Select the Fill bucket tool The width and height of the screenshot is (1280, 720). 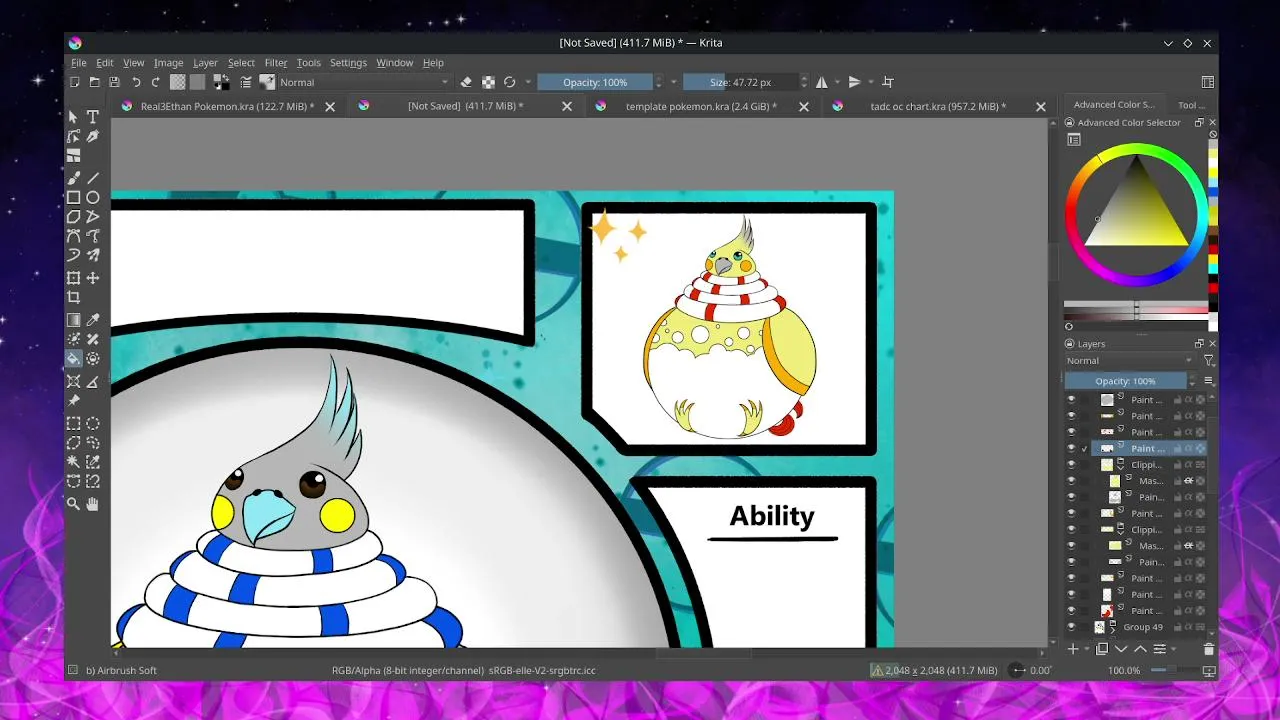pyautogui.click(x=73, y=359)
